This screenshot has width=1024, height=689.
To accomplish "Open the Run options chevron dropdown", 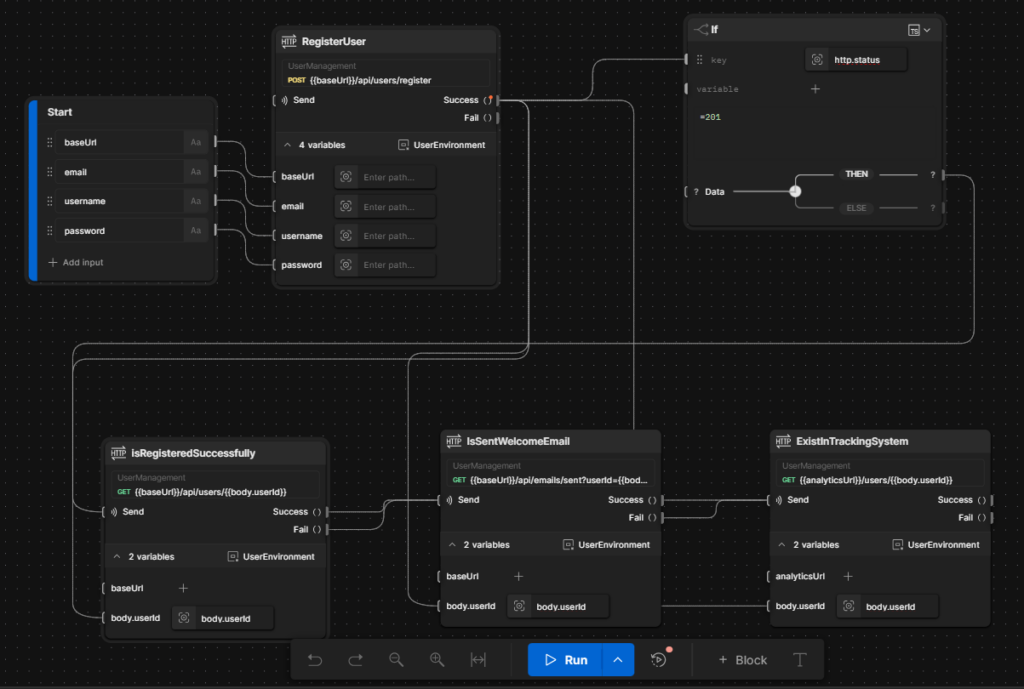I will pos(618,660).
